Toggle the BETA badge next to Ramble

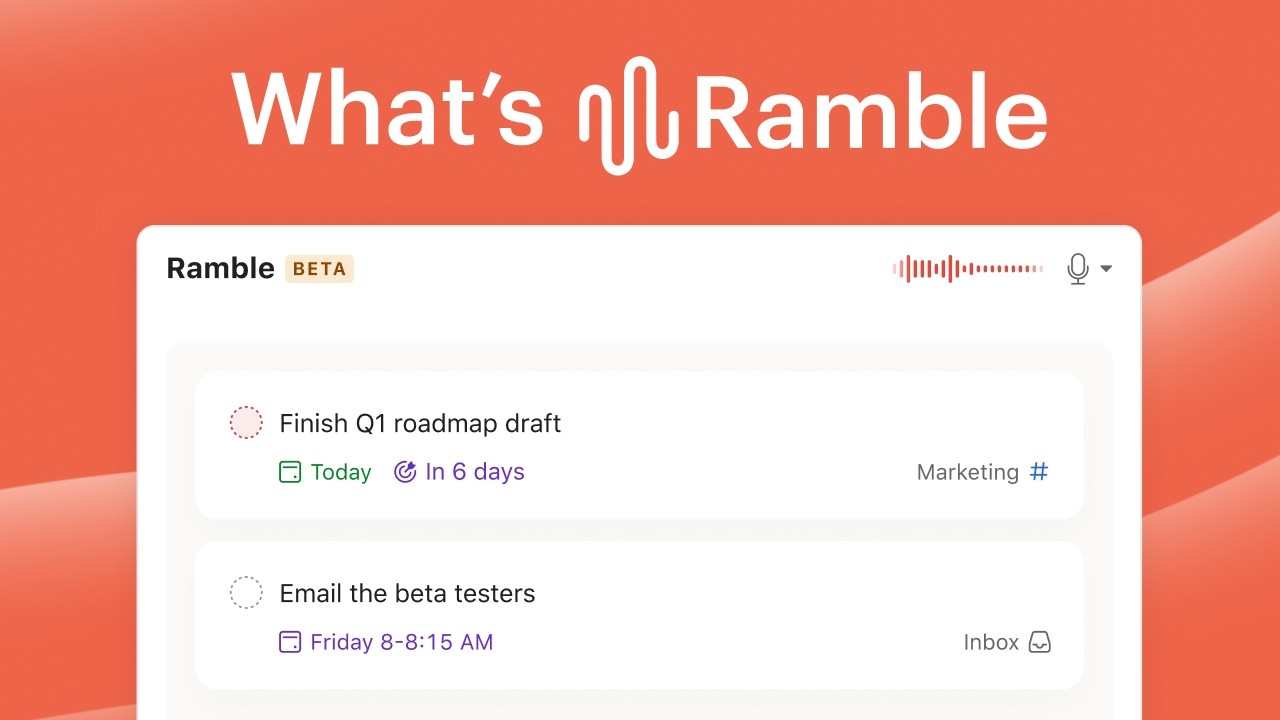pyautogui.click(x=319, y=268)
